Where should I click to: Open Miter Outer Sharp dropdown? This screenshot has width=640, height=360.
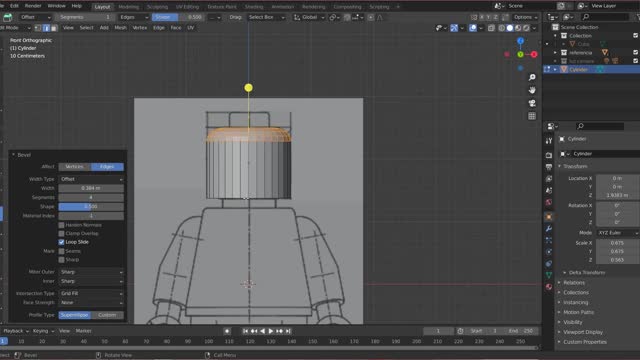91,272
